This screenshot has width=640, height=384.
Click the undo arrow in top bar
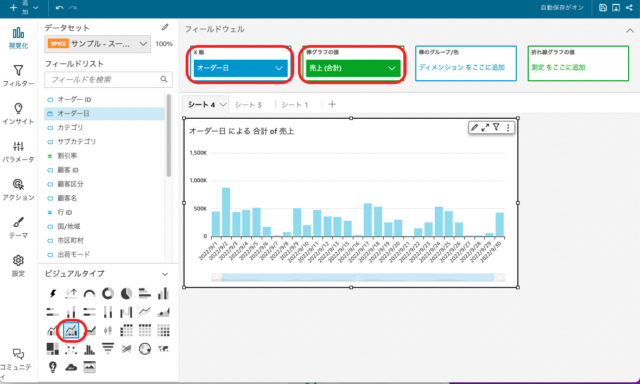click(60, 8)
